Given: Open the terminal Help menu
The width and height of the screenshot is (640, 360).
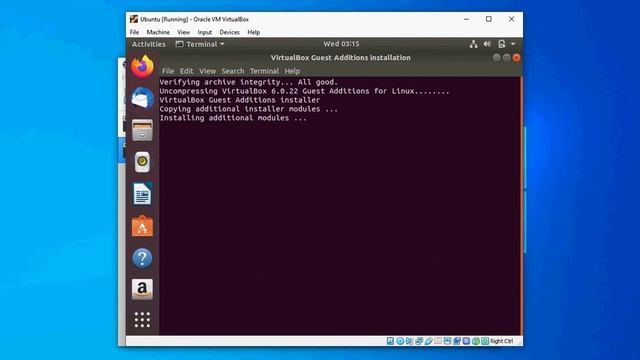Looking at the screenshot, I should coord(292,71).
